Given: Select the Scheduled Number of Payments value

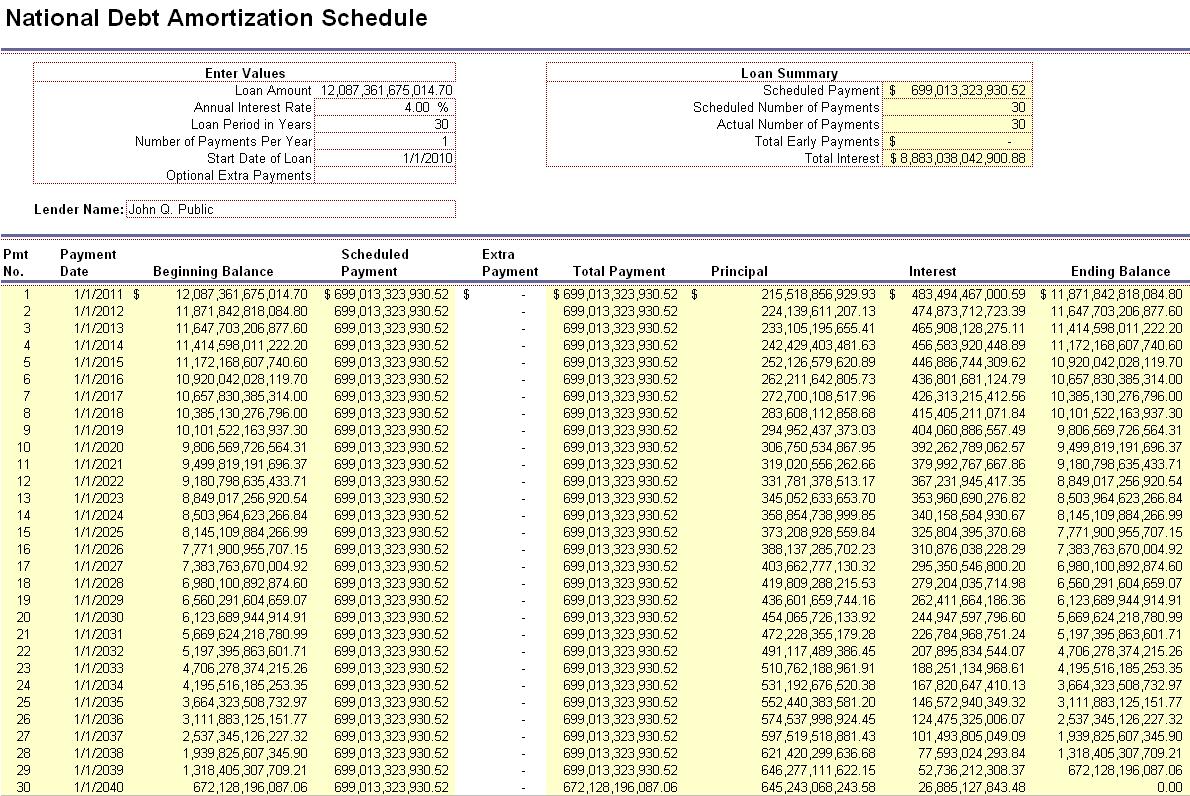Looking at the screenshot, I should (x=957, y=107).
